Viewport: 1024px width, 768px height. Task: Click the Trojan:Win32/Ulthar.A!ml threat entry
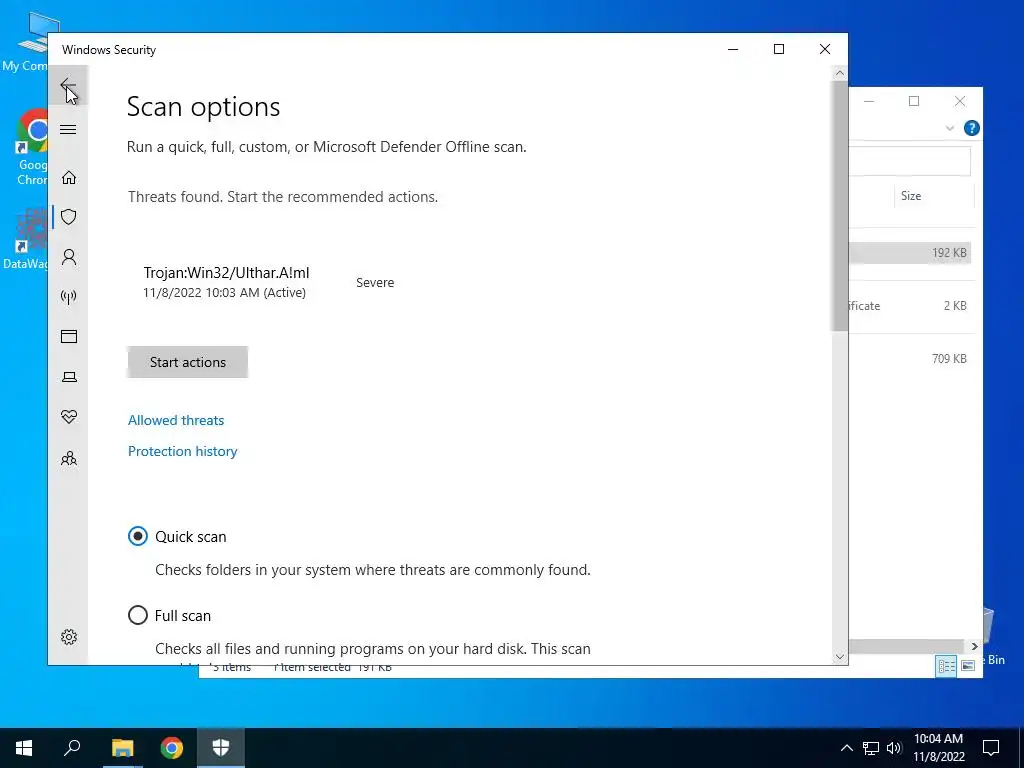pyautogui.click(x=226, y=282)
